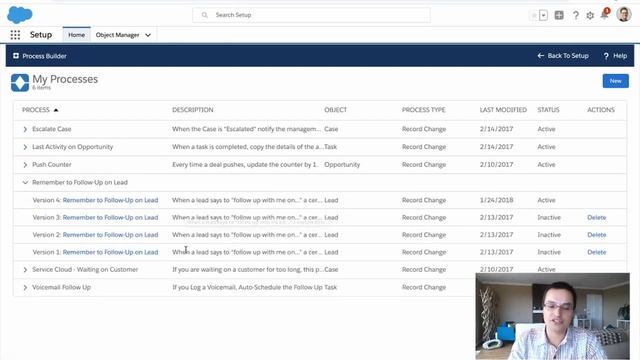Expand the Service Cloud - Waiting on Customer row
640x360 pixels.
pos(25,270)
